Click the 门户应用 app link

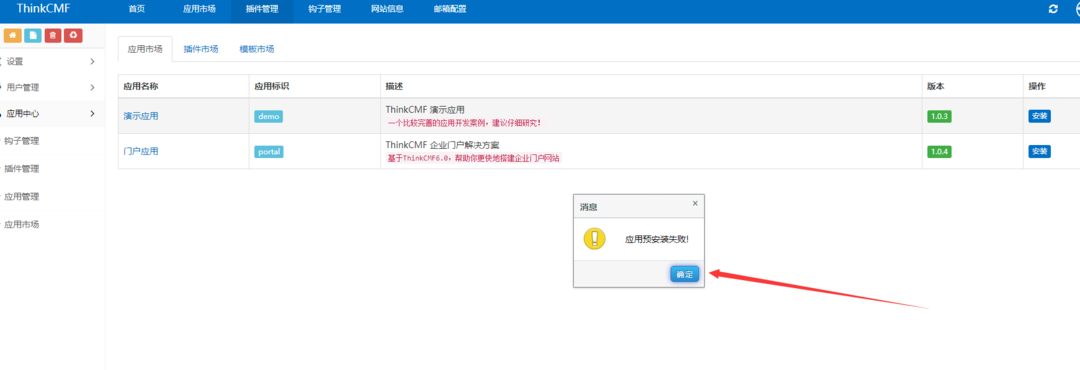click(x=141, y=151)
